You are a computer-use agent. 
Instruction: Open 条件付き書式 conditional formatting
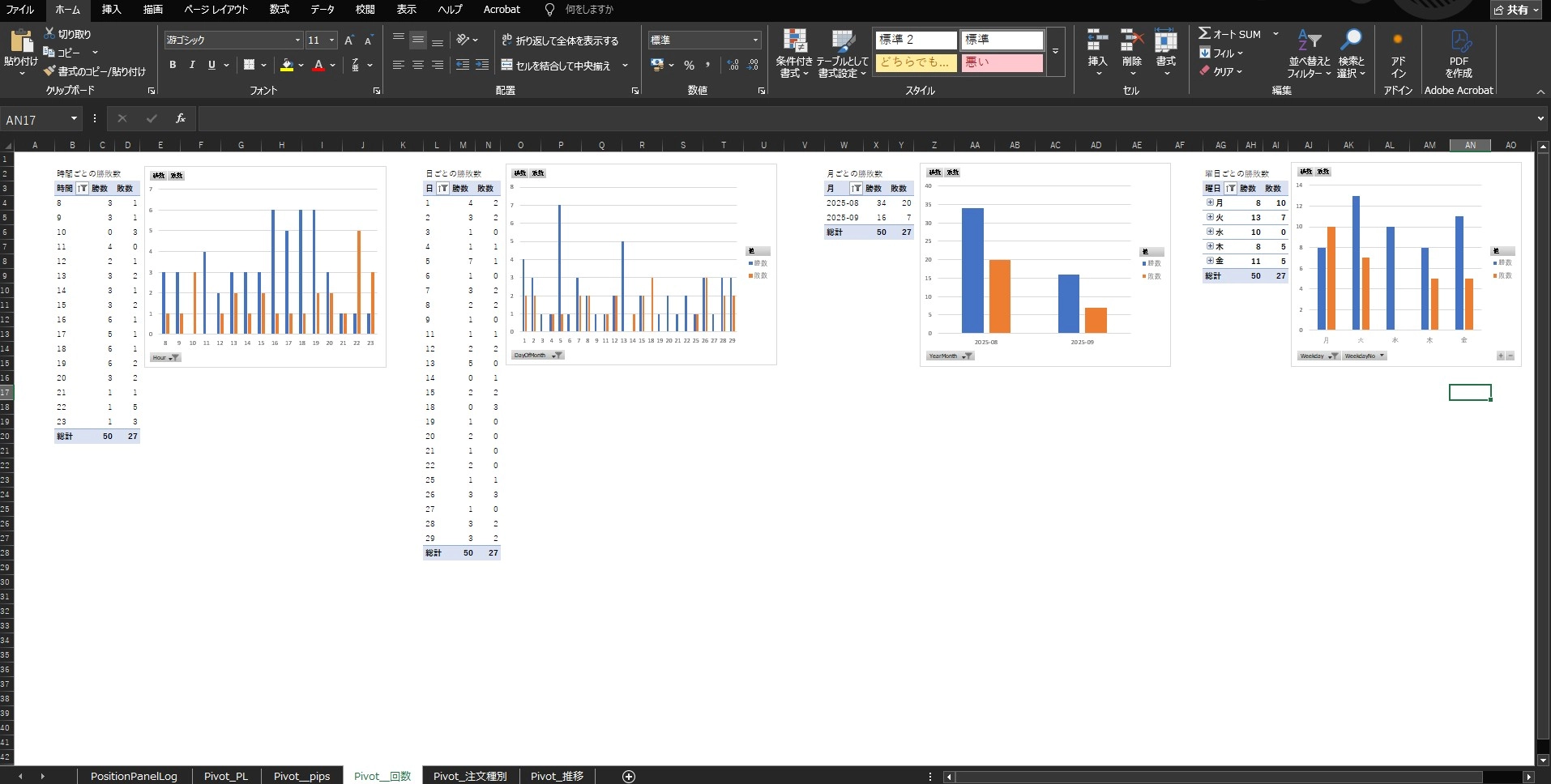[x=794, y=53]
